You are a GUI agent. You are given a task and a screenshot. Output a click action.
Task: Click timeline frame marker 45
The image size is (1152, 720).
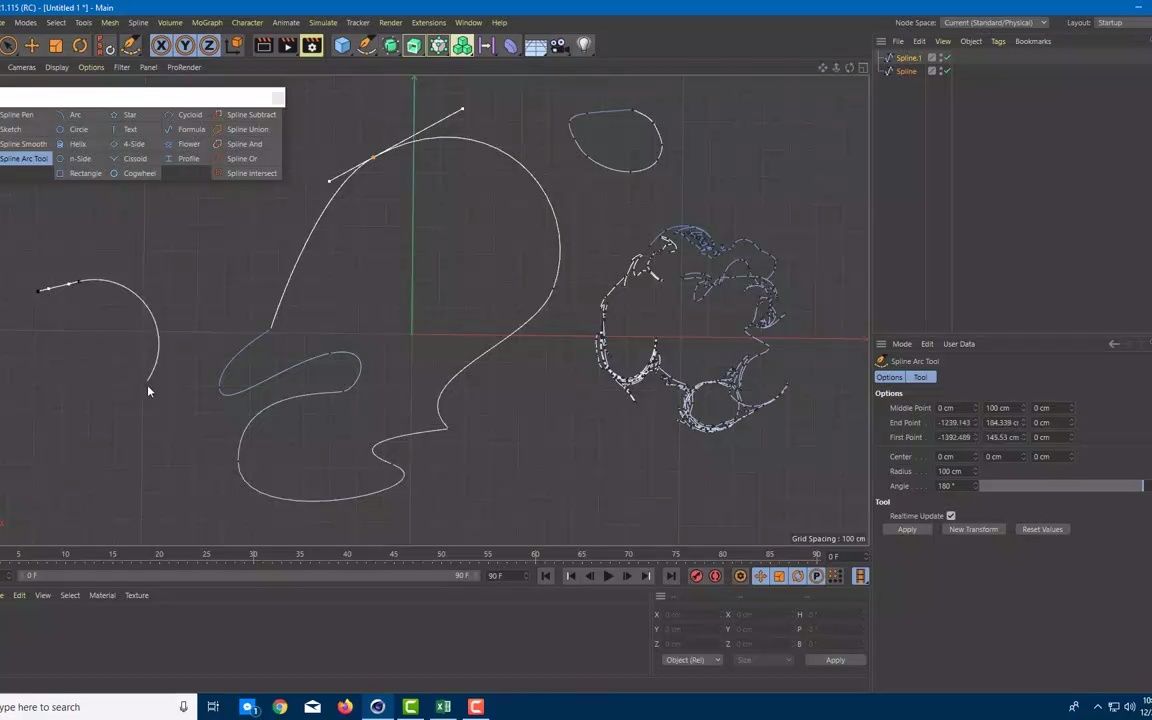coord(394,554)
